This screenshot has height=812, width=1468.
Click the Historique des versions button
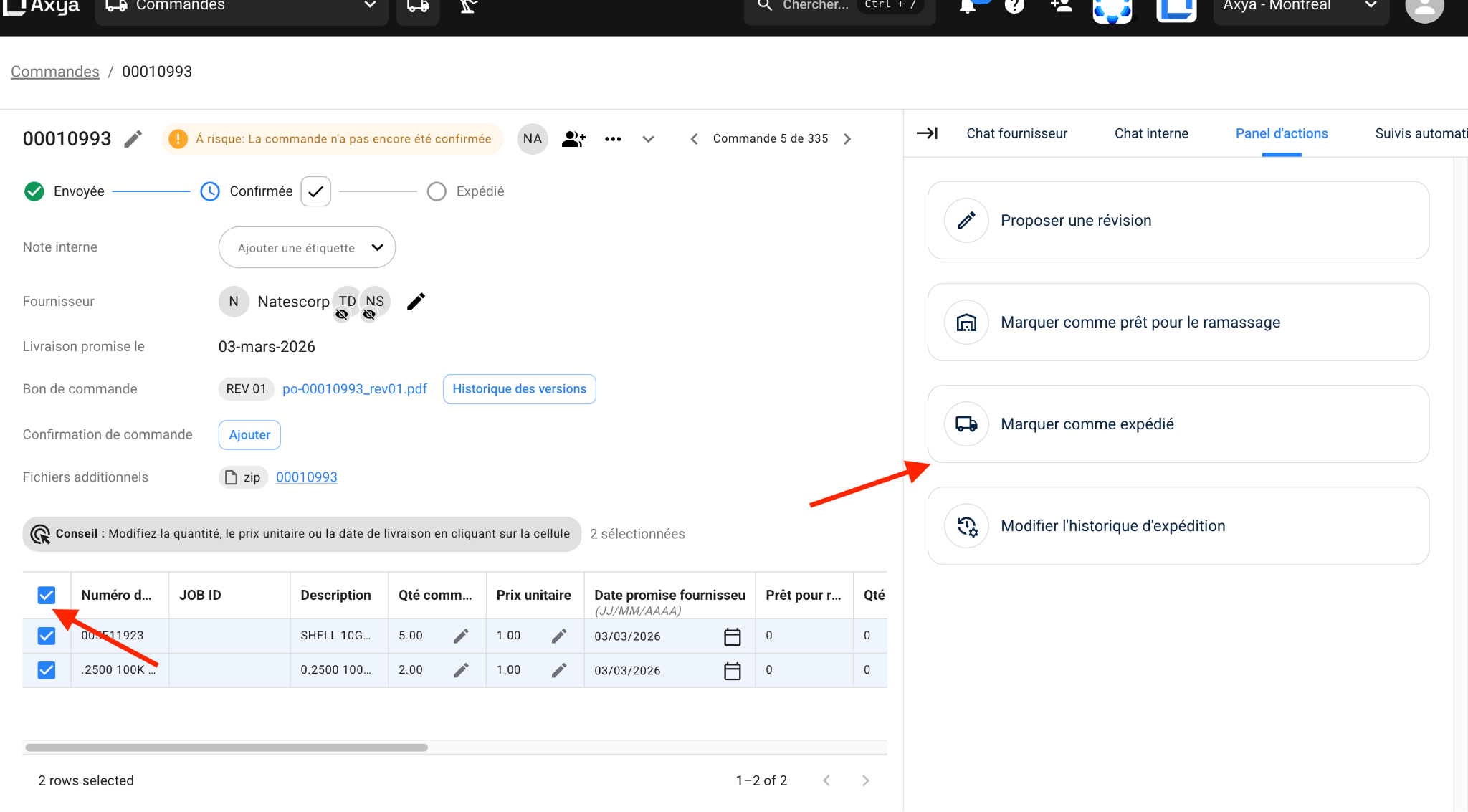[519, 389]
